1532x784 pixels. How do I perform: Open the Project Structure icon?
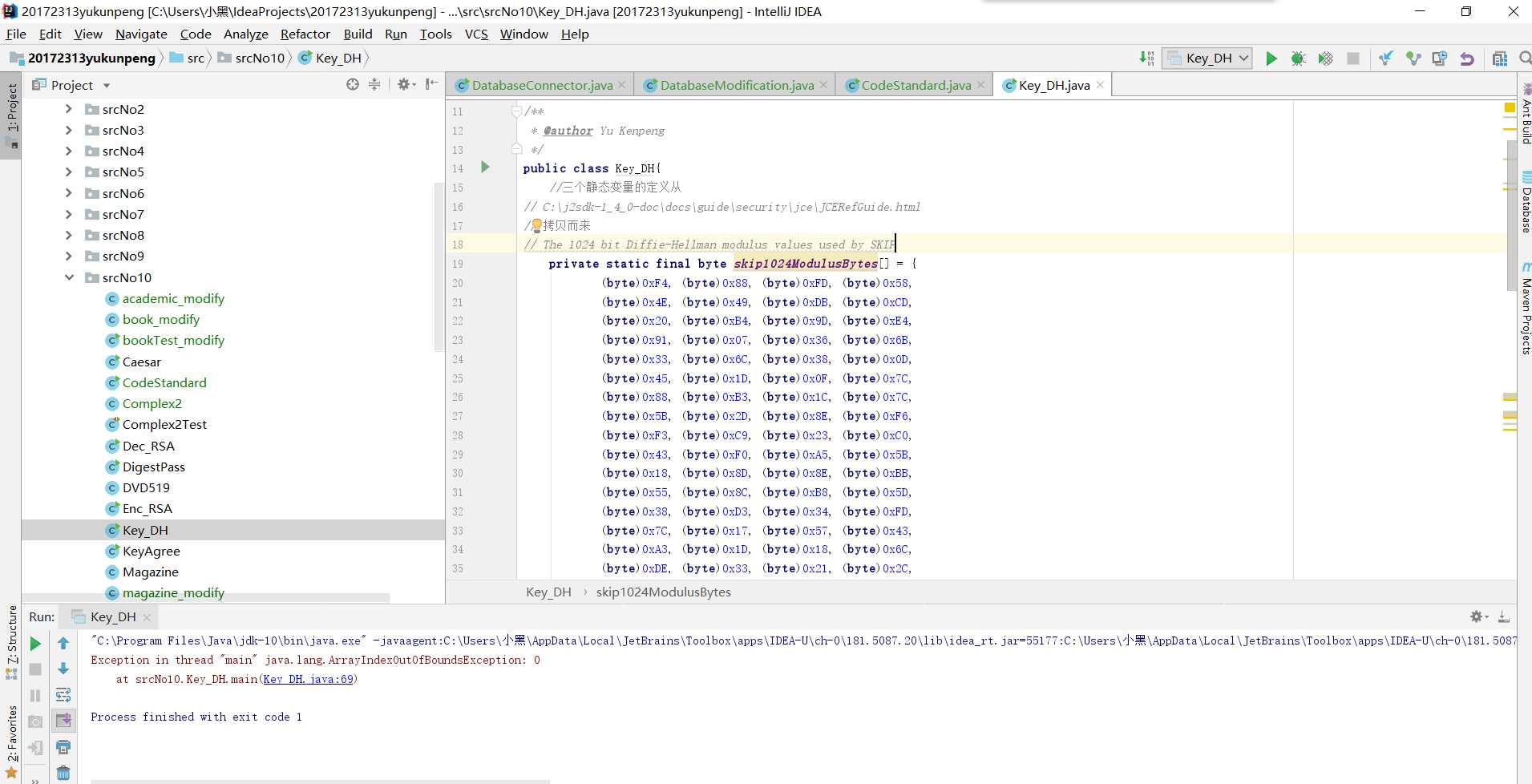pyautogui.click(x=1499, y=59)
